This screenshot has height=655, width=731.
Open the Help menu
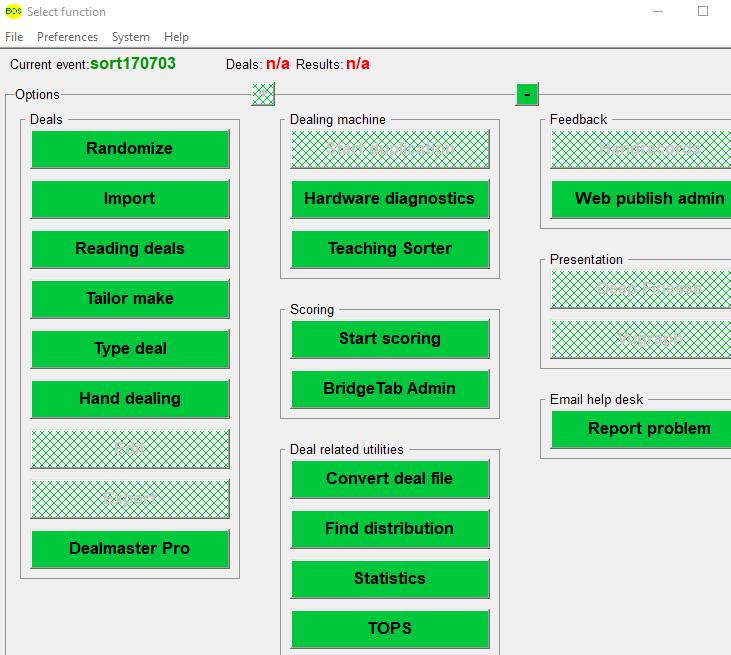point(176,37)
